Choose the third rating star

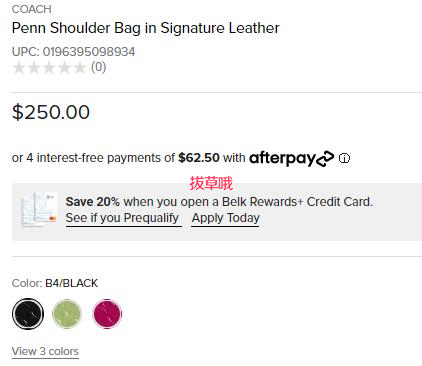point(49,68)
